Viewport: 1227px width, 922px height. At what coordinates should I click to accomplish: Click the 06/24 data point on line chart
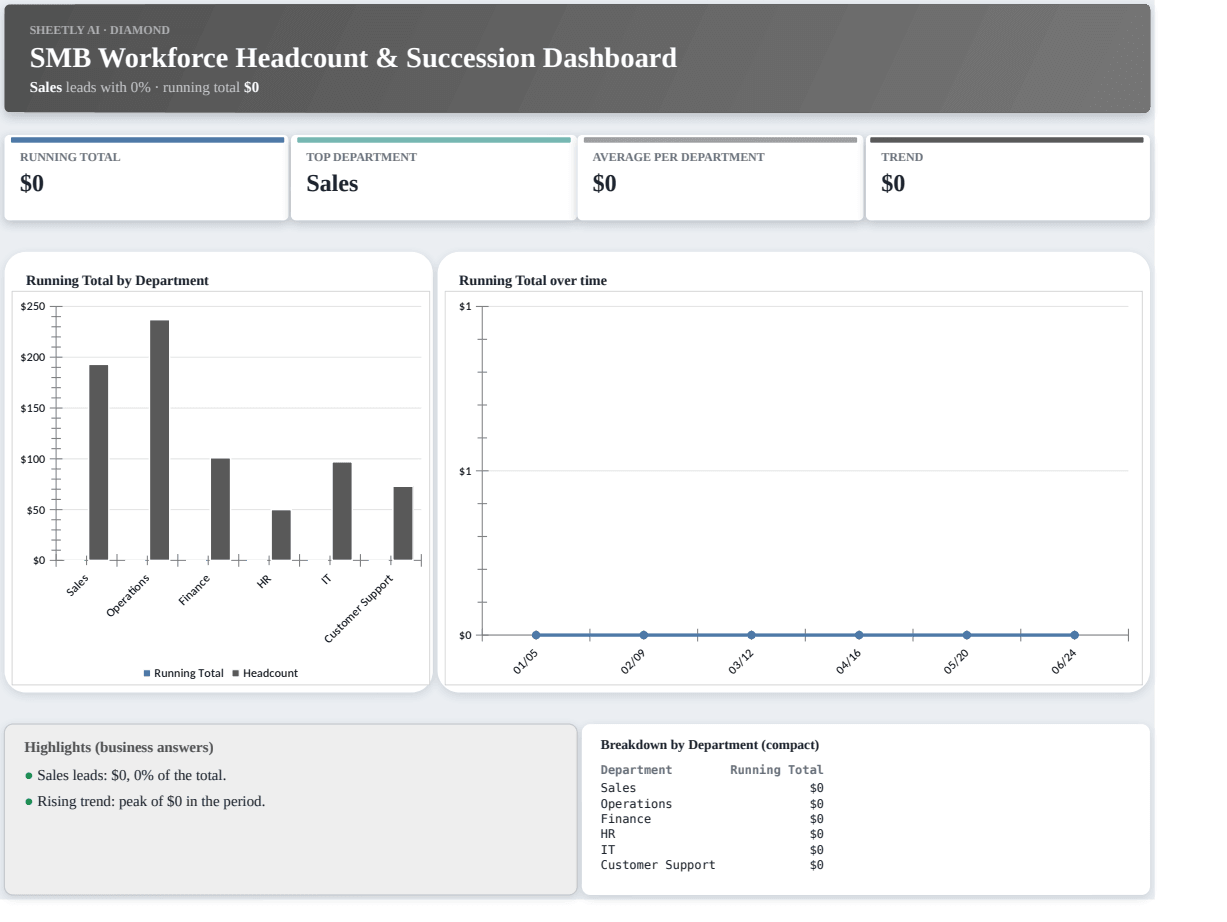(x=1074, y=635)
